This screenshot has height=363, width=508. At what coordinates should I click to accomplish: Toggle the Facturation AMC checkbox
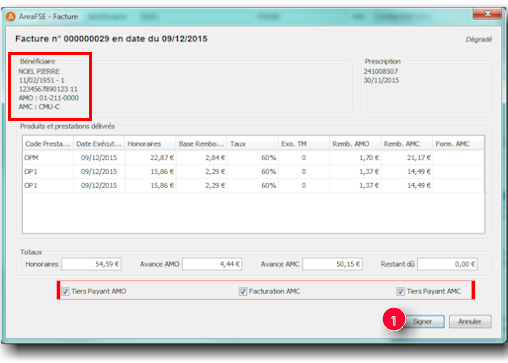tap(243, 291)
